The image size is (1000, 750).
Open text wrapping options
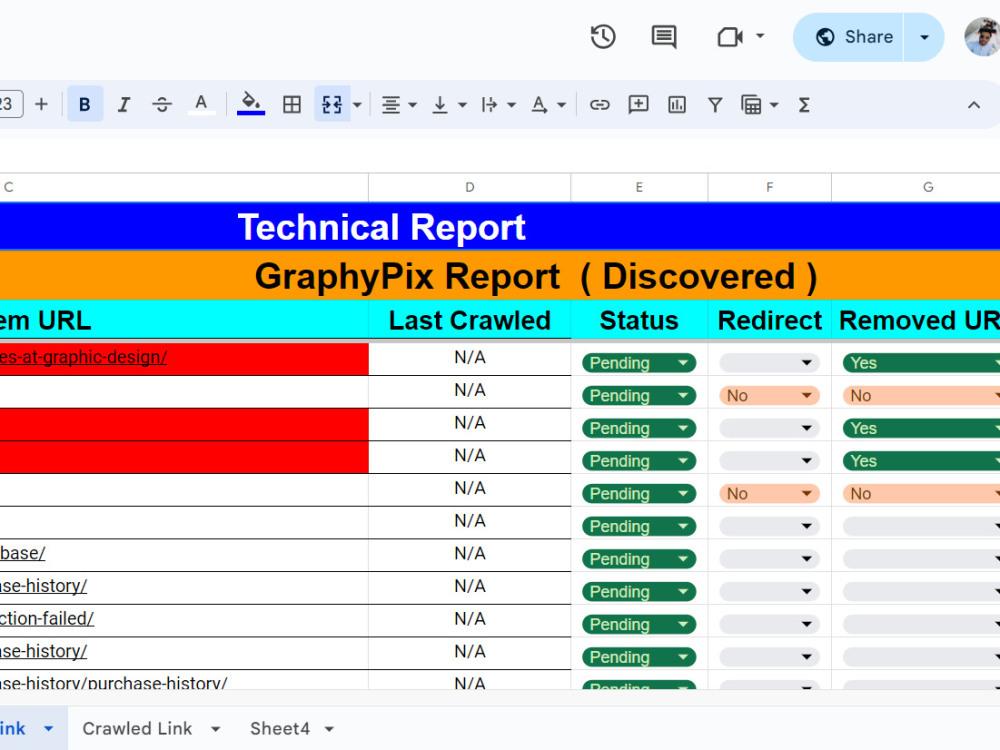point(498,105)
